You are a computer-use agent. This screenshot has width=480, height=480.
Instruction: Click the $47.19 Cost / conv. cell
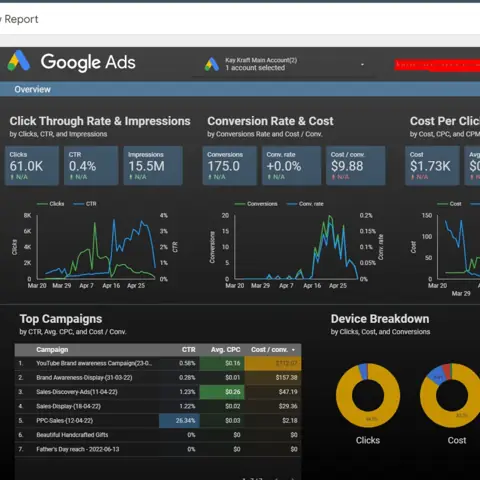point(273,392)
